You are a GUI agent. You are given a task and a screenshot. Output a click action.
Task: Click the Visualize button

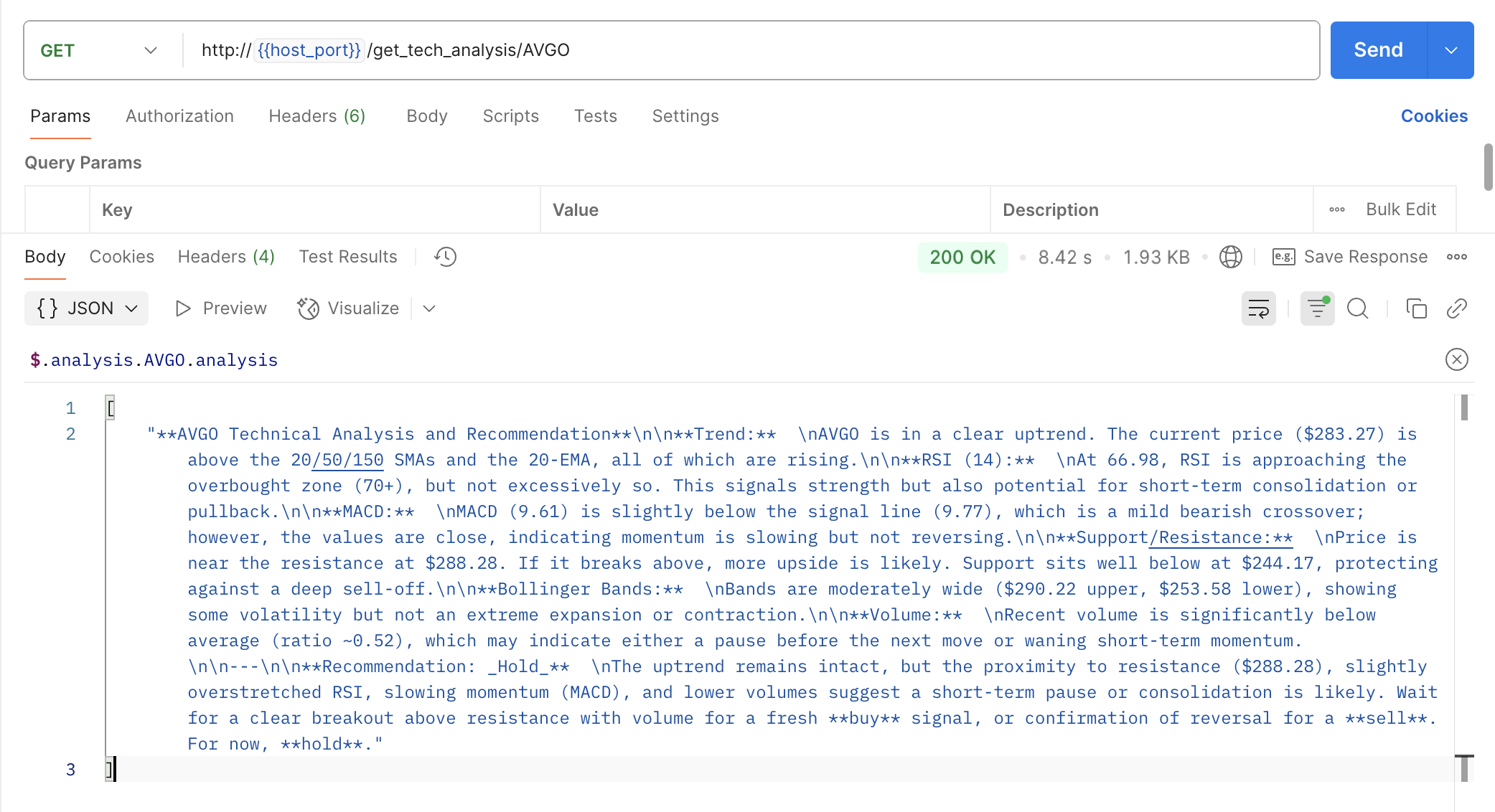(x=349, y=308)
